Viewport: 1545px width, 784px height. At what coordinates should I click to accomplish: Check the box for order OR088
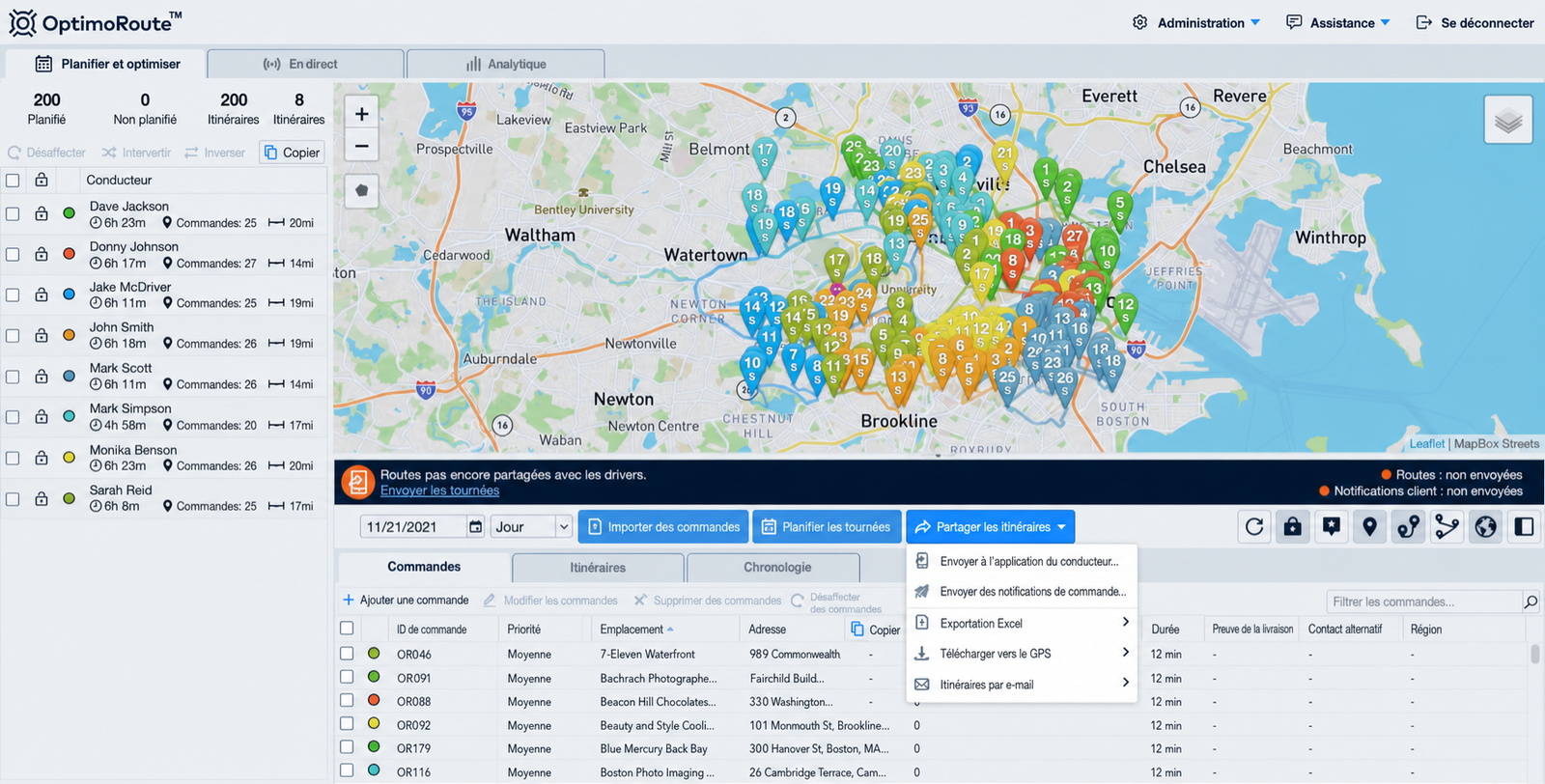[347, 700]
